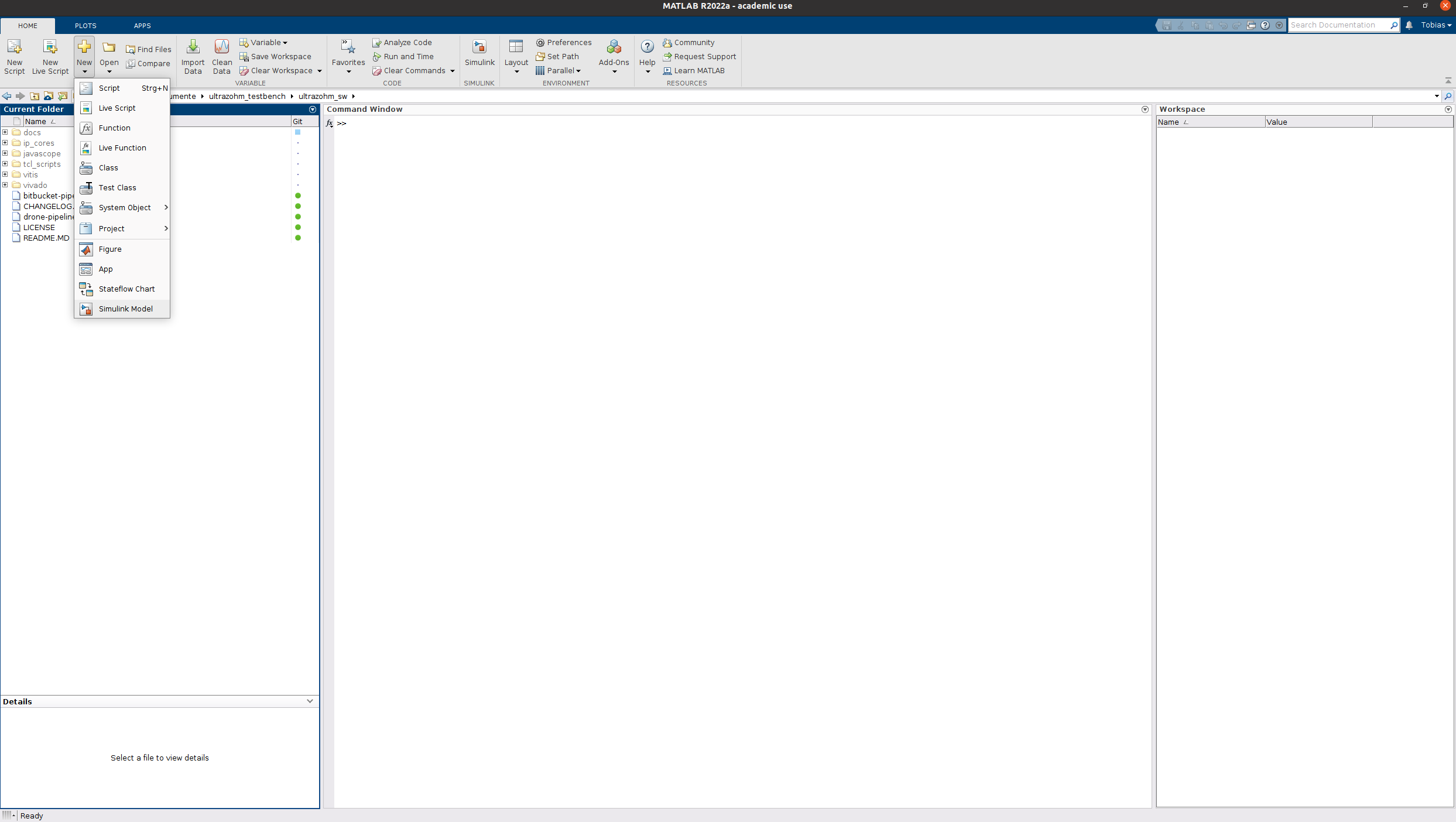This screenshot has height=822, width=1456.
Task: Switch to the PLOTS tab
Action: [85, 26]
